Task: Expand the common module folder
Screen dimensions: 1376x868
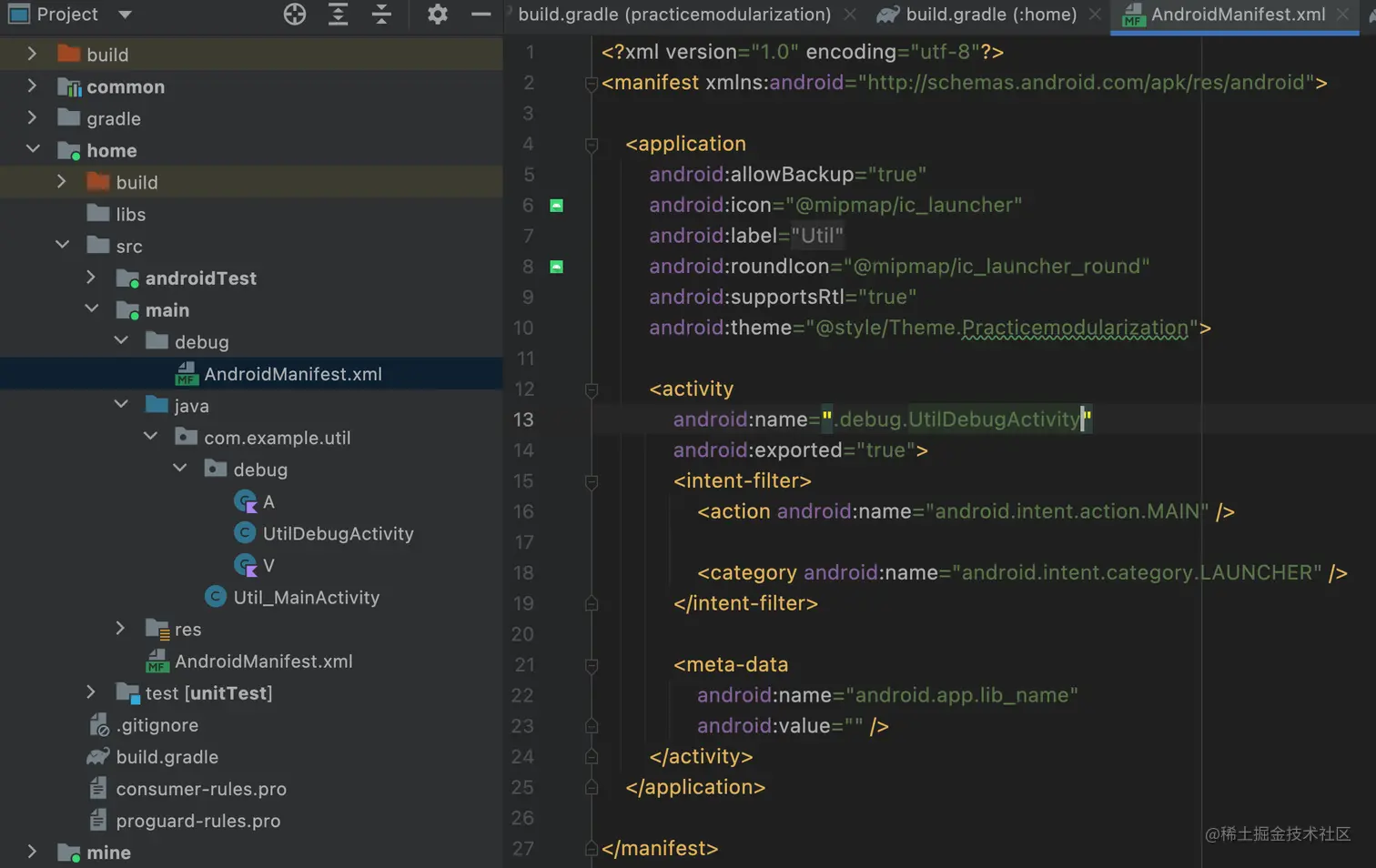Action: tap(32, 86)
